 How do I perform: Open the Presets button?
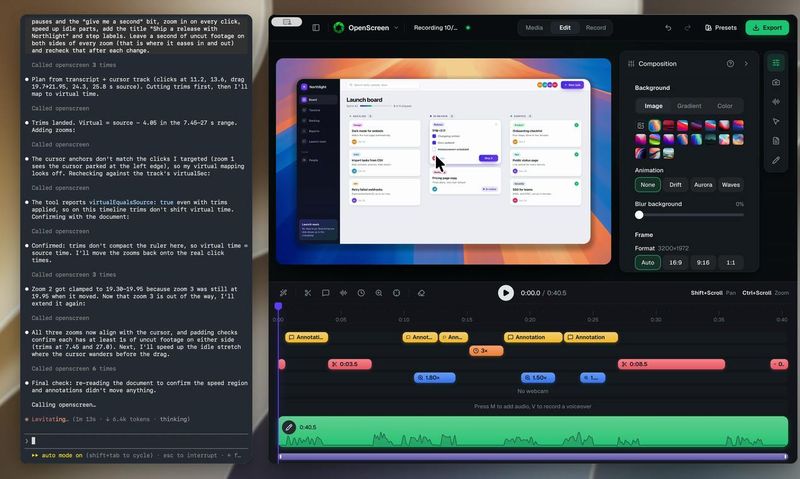(x=720, y=28)
